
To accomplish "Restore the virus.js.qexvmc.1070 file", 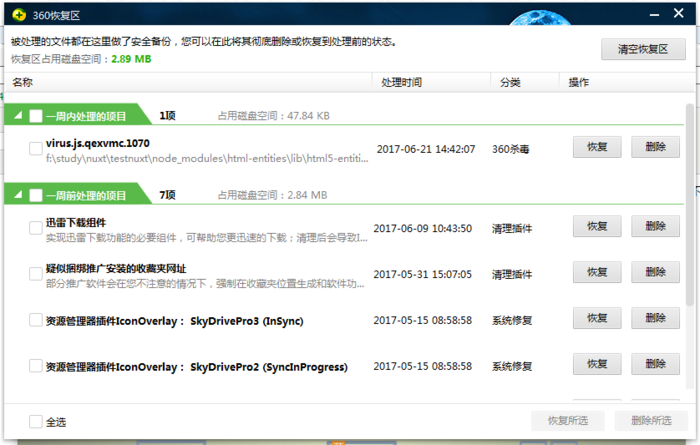I will 597,147.
